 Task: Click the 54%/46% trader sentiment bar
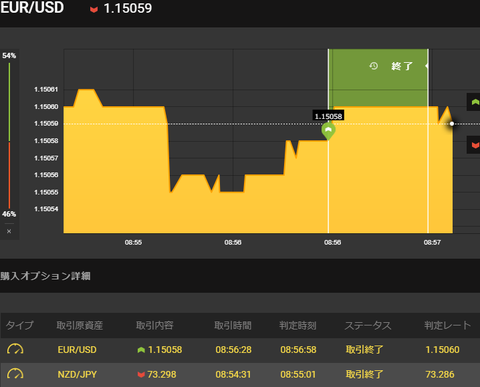[9, 135]
